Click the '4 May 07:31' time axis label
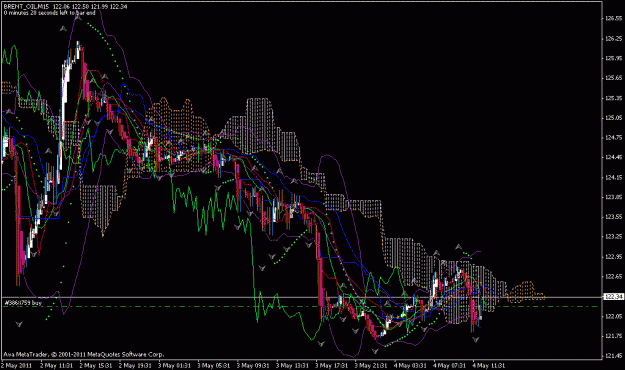Image resolution: width=625 pixels, height=370 pixels. 450,365
